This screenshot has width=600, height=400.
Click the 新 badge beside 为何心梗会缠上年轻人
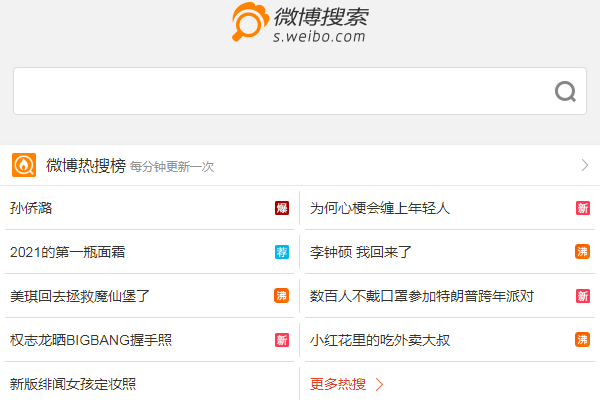pyautogui.click(x=582, y=208)
